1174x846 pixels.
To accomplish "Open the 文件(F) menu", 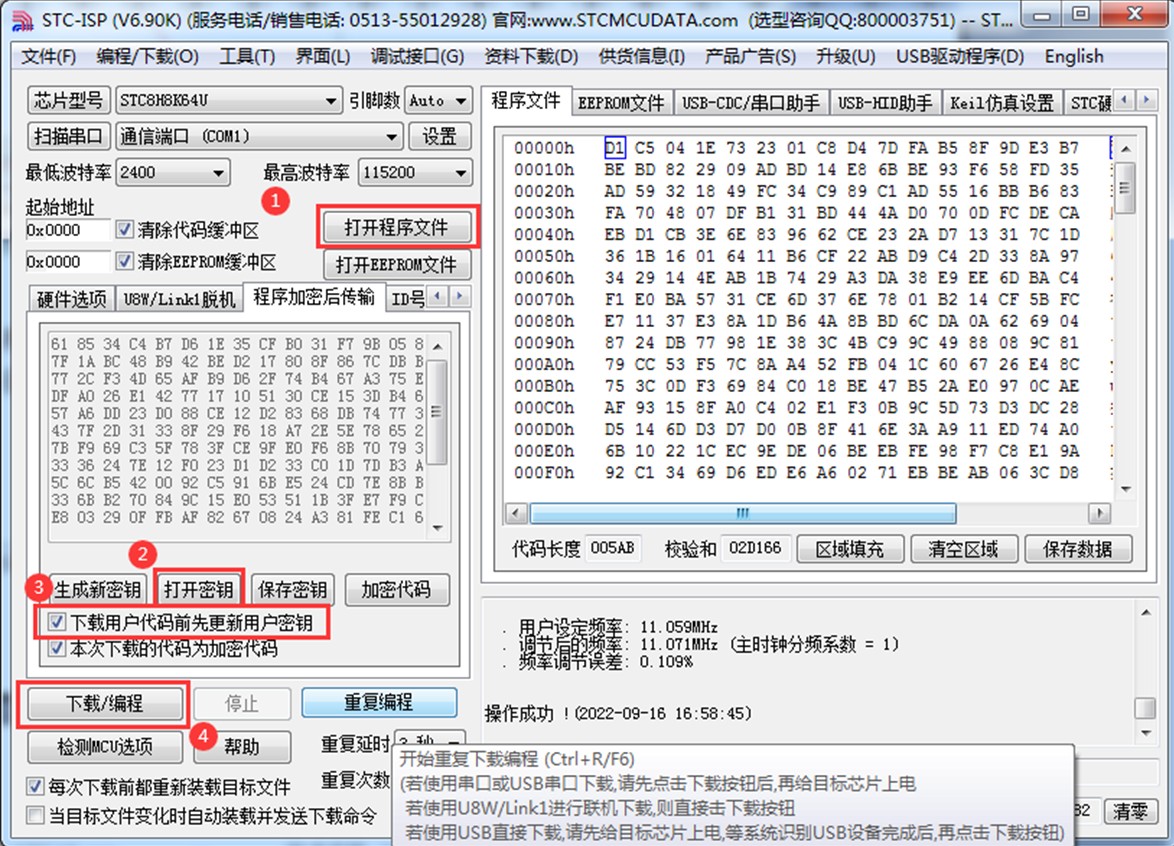I will point(49,56).
